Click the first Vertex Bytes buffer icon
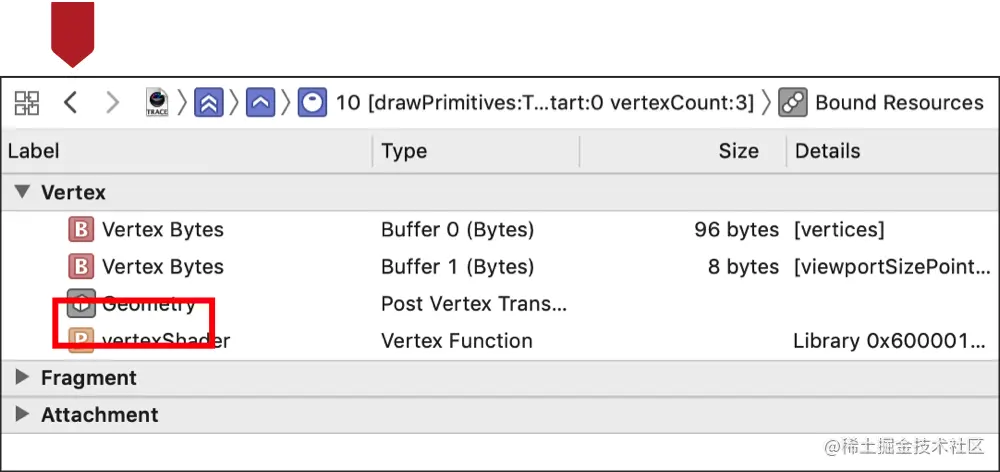 pyautogui.click(x=80, y=230)
